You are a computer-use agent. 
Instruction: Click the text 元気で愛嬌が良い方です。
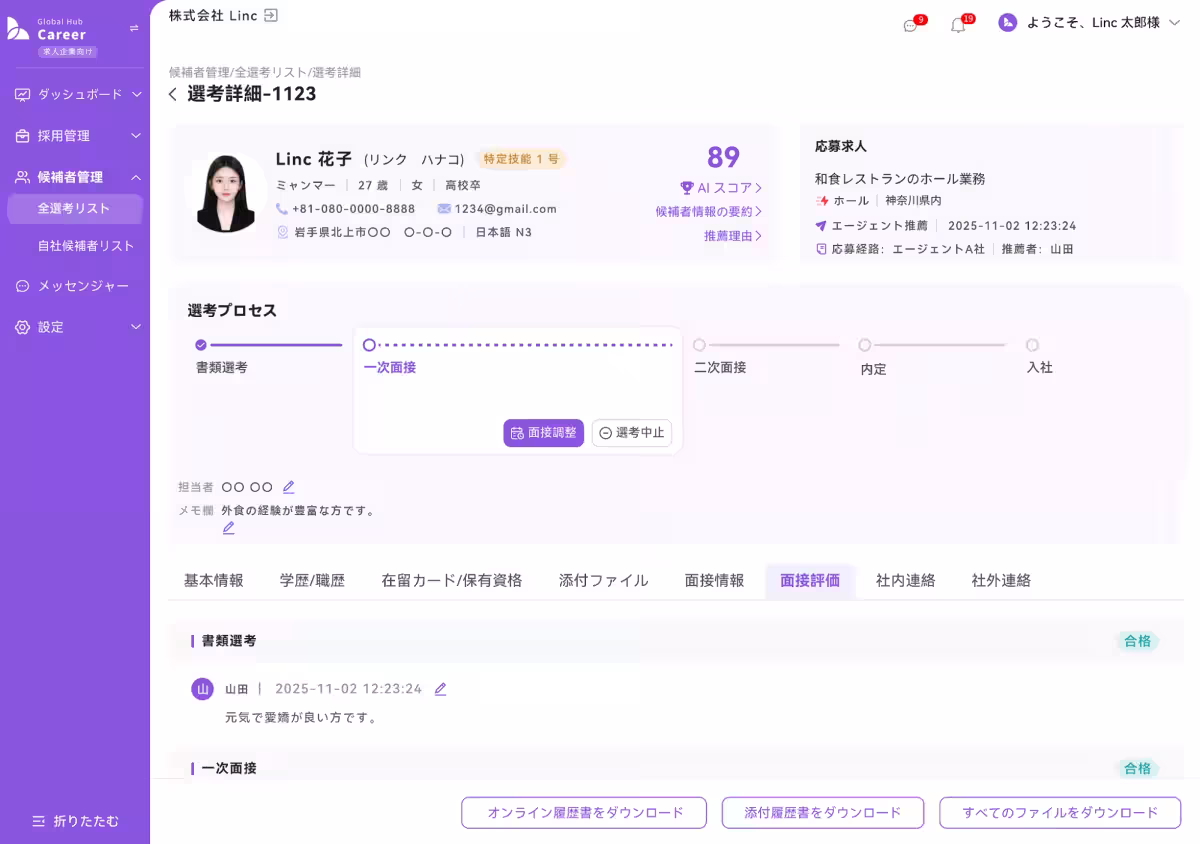(x=301, y=718)
